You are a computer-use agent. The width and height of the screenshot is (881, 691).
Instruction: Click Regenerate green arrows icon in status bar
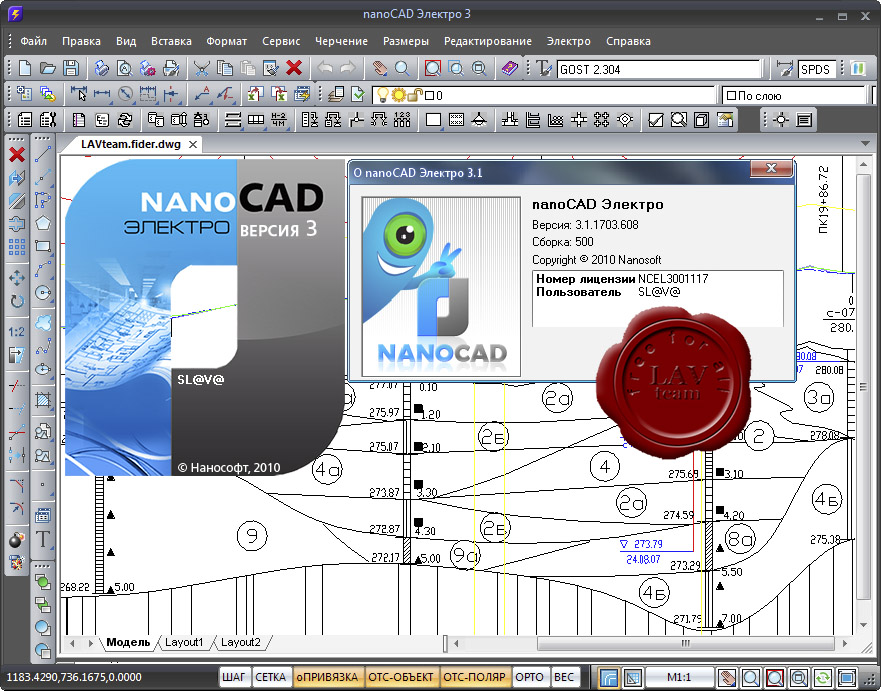pos(823,678)
